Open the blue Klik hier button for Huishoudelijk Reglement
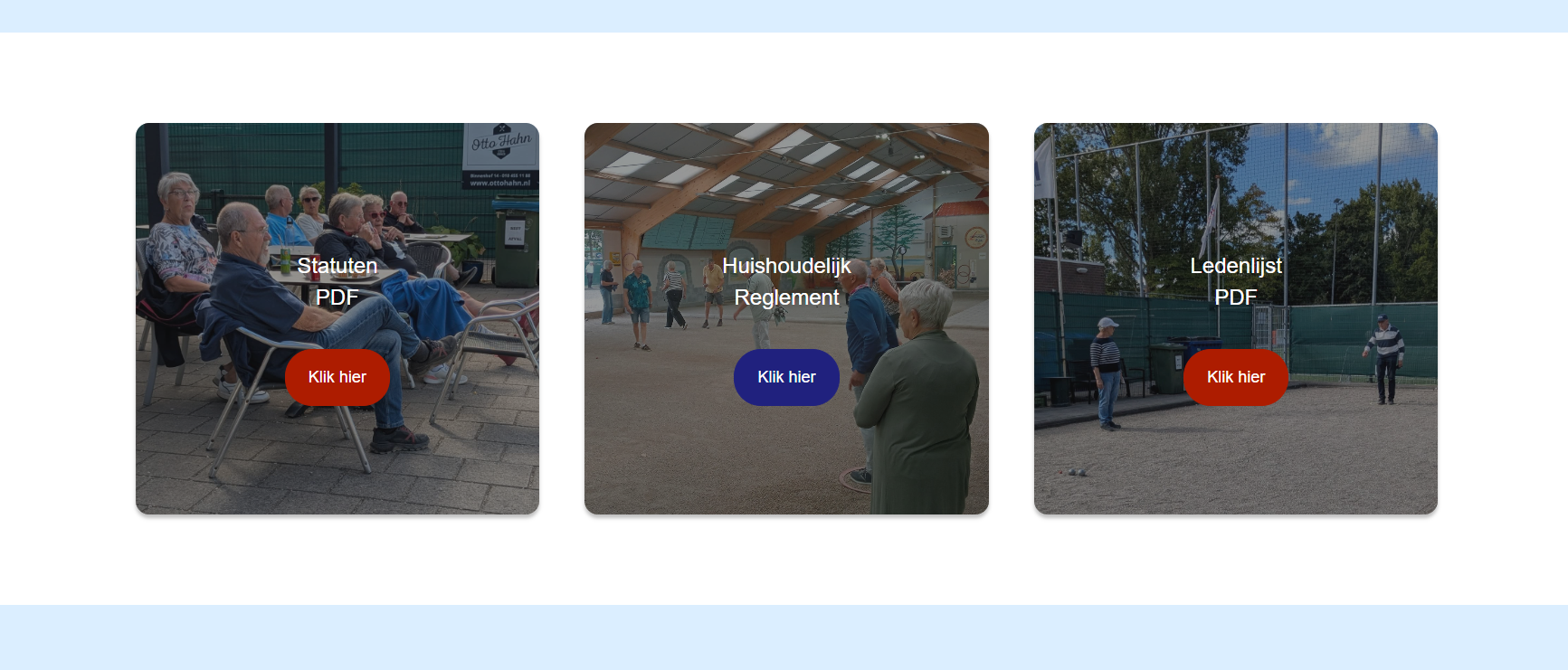1568x670 pixels. coord(786,377)
